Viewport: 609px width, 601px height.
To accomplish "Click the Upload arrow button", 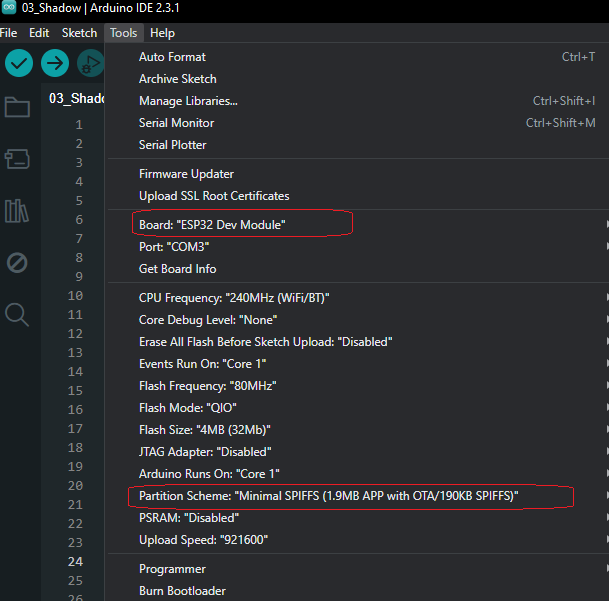I will point(55,63).
